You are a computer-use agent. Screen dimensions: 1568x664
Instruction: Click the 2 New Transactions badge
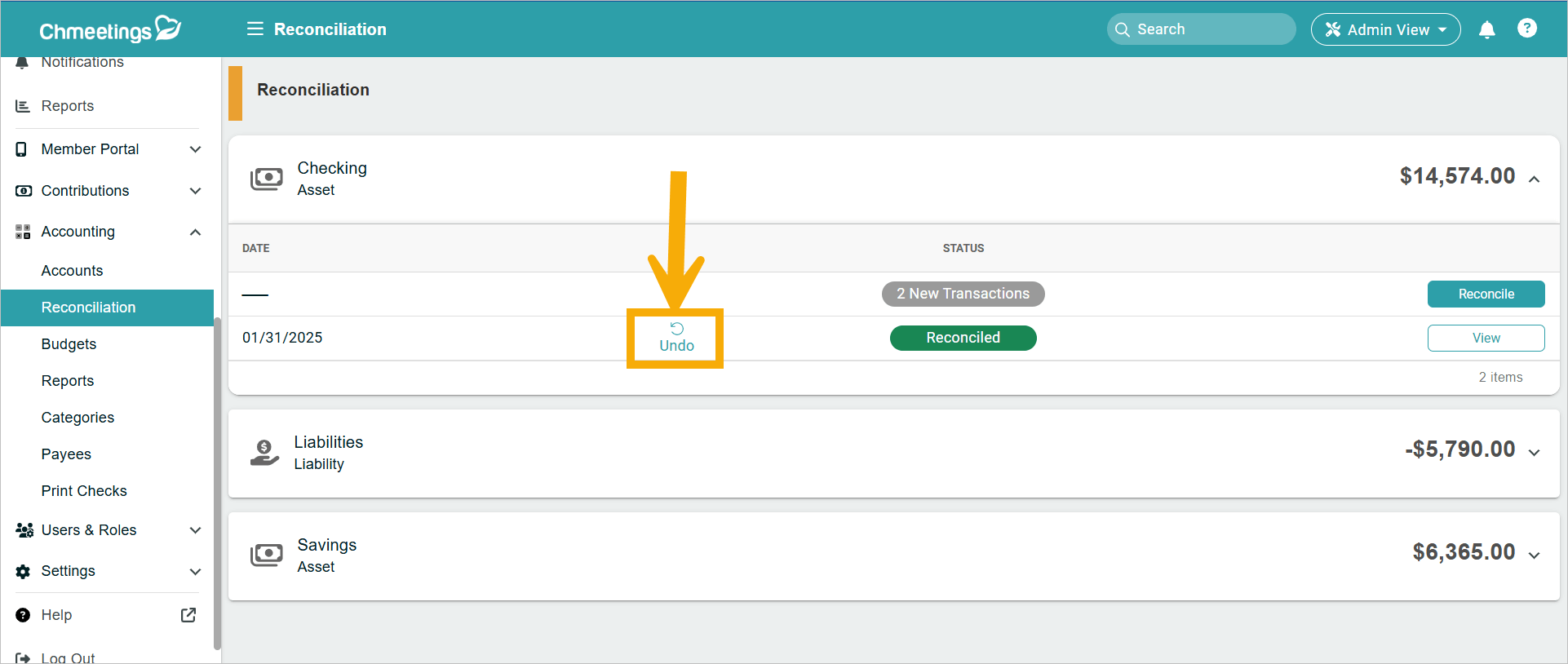(963, 294)
